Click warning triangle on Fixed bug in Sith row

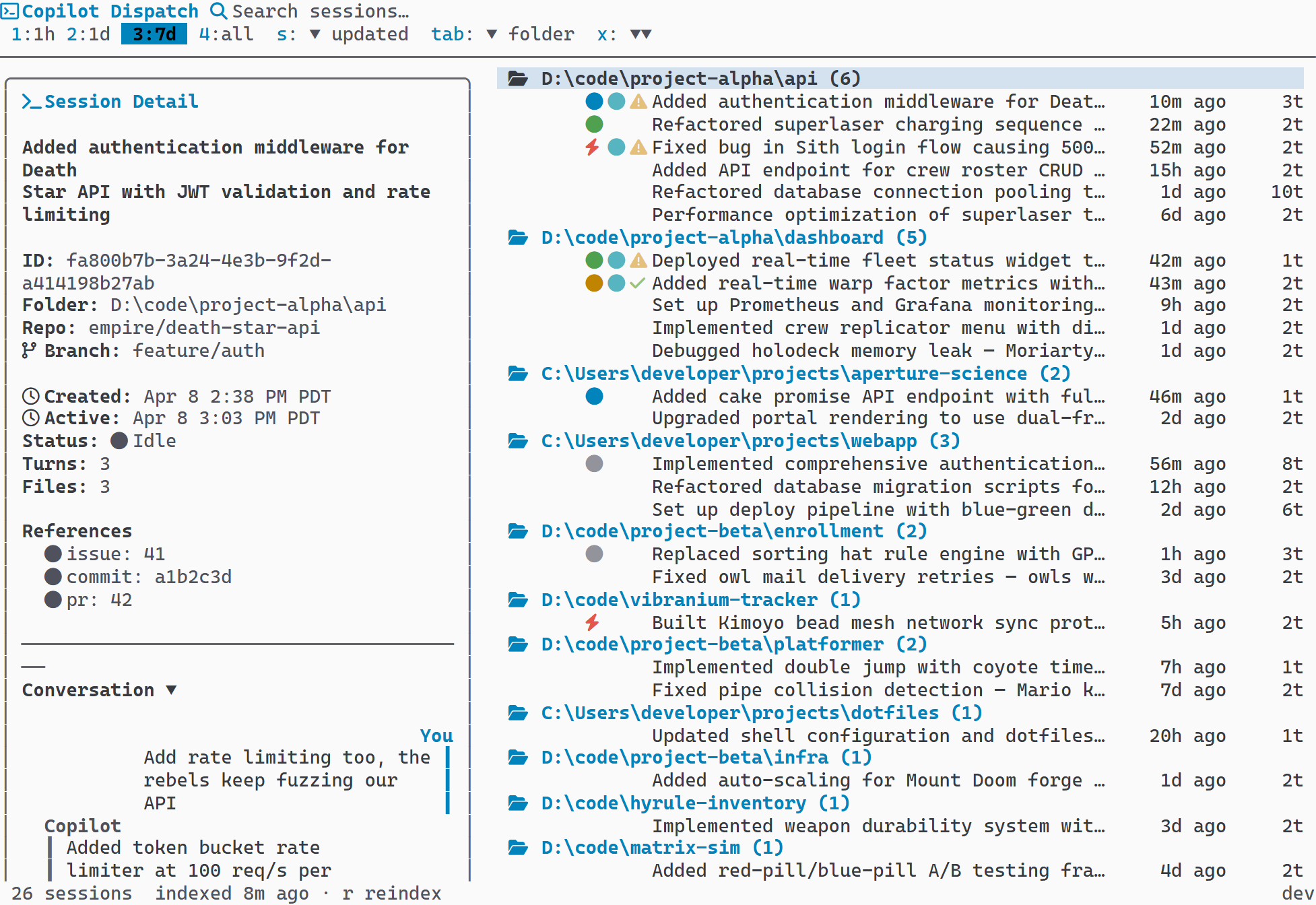click(638, 147)
